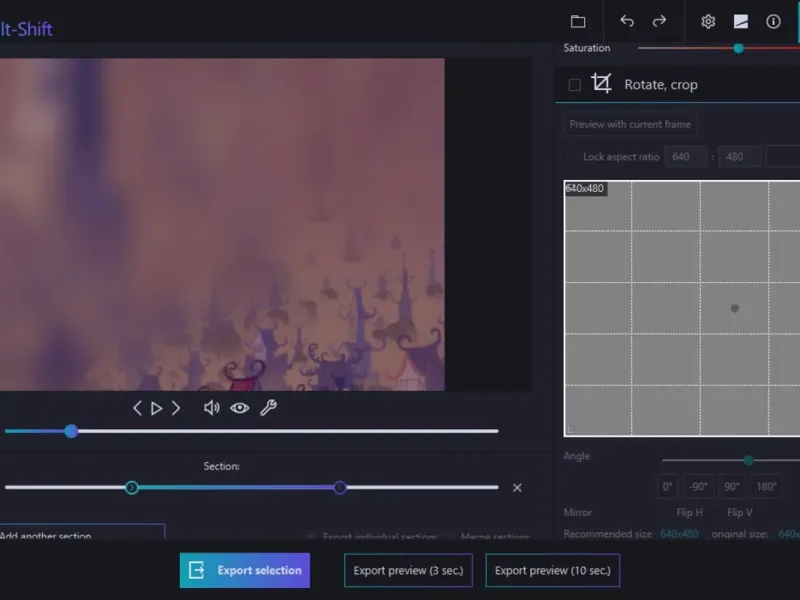The width and height of the screenshot is (800, 600).
Task: Click the light/dark theme icon
Action: coord(741,21)
